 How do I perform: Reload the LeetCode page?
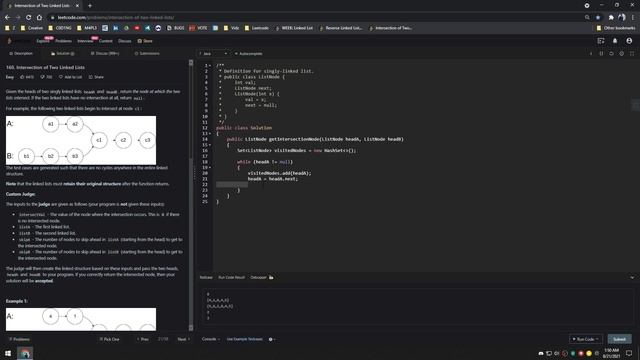pyautogui.click(x=28, y=18)
